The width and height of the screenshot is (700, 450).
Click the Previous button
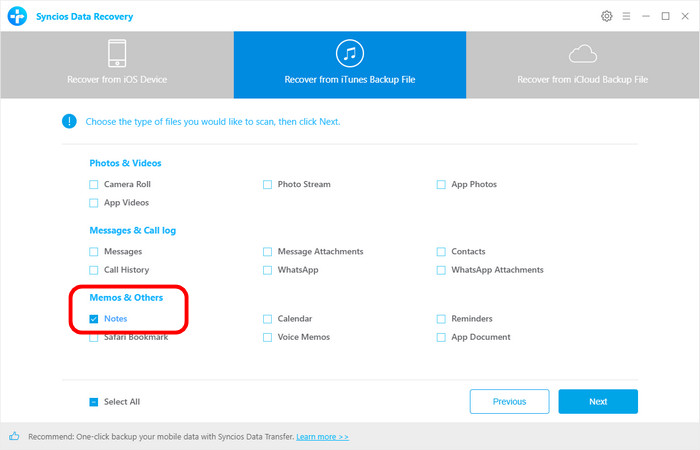(509, 401)
